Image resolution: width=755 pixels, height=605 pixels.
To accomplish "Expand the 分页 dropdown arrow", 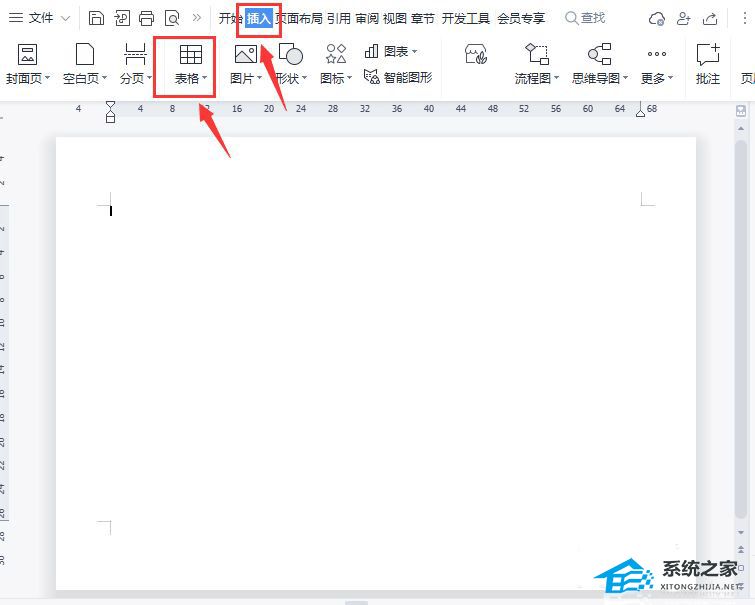I will 149,77.
